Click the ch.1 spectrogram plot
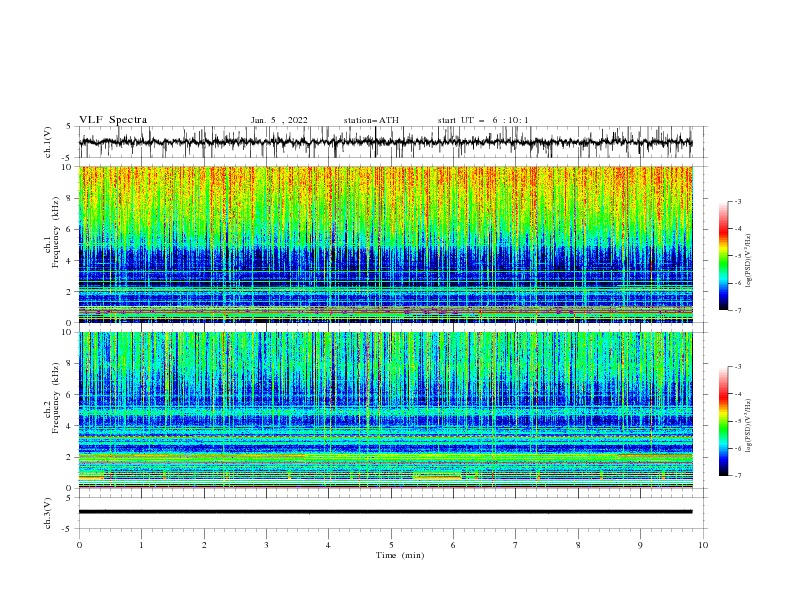Image resolution: width=792 pixels, height=612 pixels. [x=385, y=244]
